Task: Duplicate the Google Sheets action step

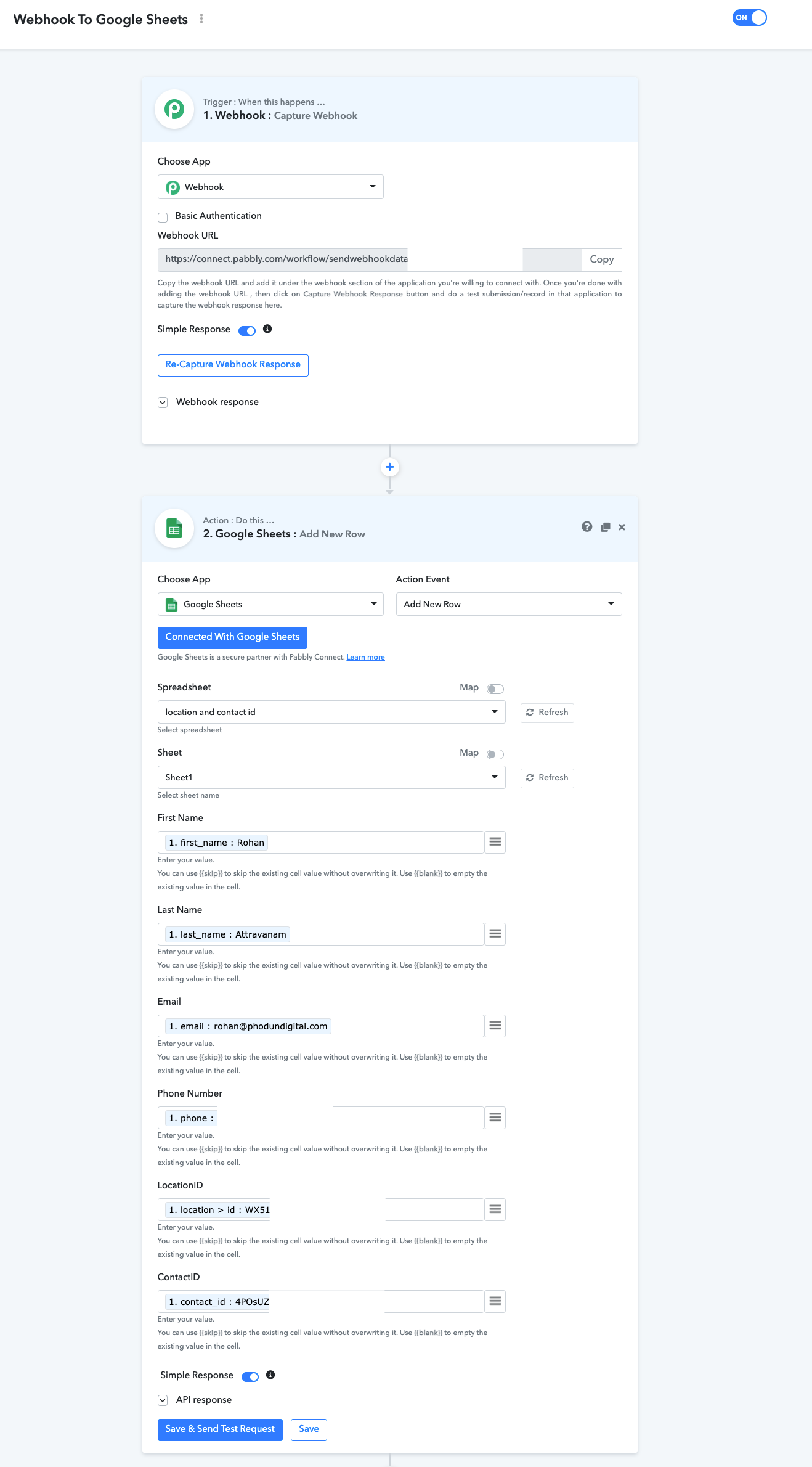Action: pyautogui.click(x=606, y=527)
